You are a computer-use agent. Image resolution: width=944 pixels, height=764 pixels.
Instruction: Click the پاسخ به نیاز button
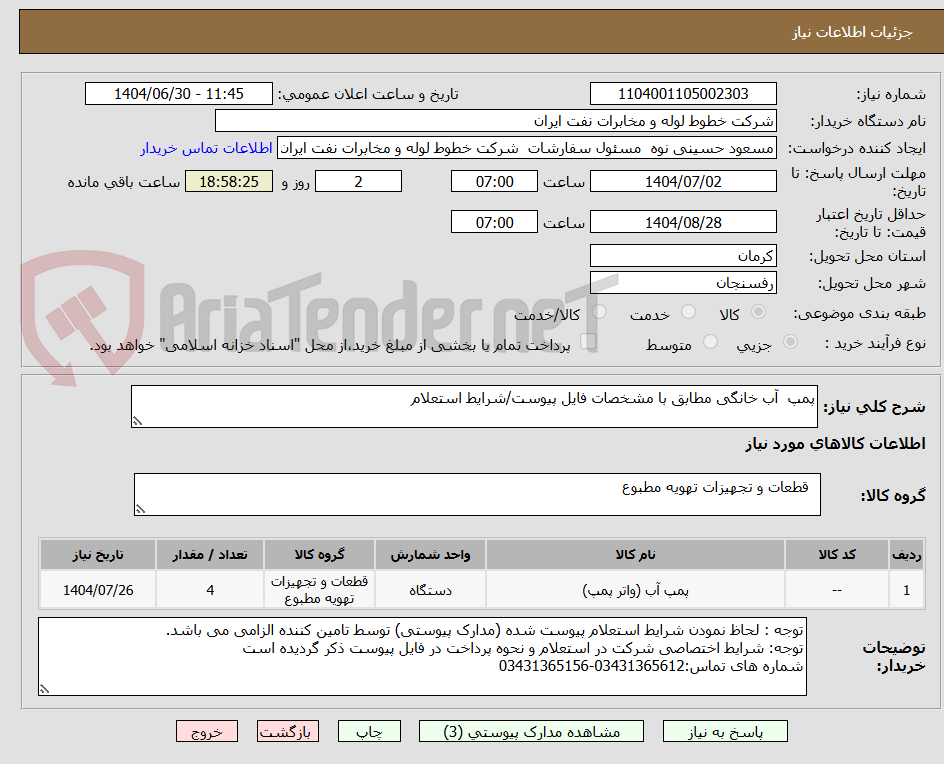click(725, 731)
